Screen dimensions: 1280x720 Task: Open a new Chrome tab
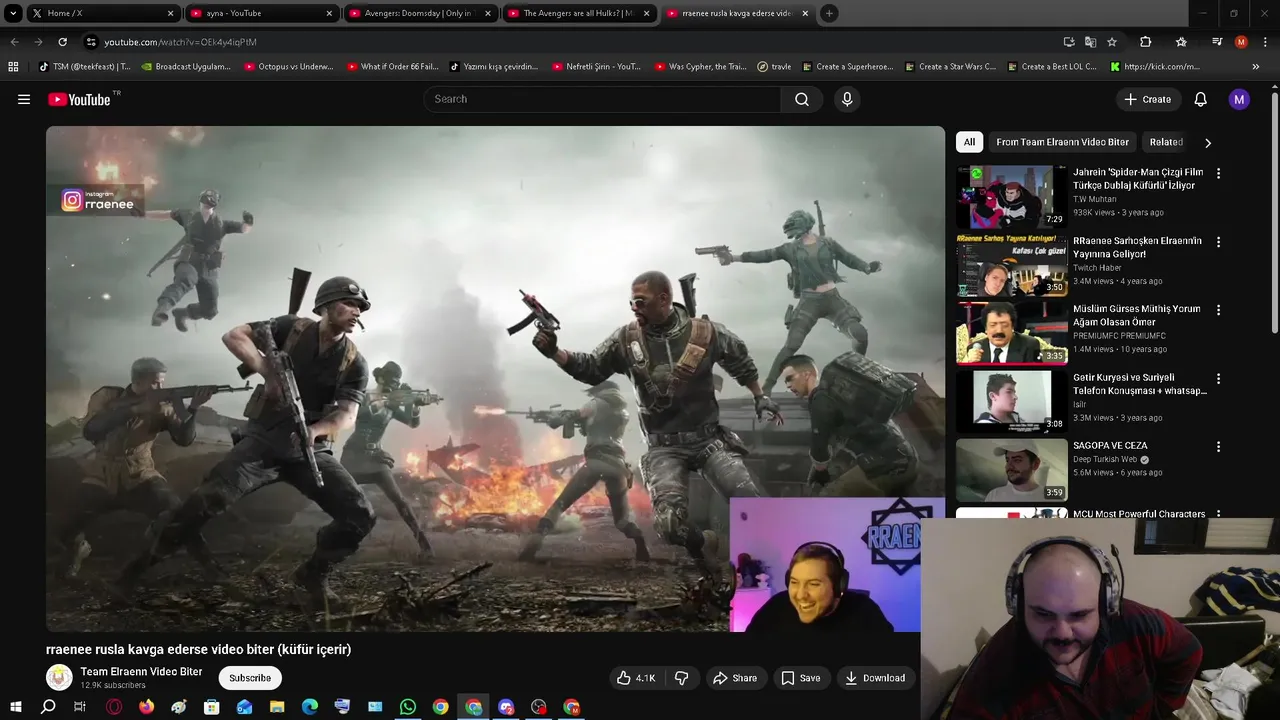coord(829,13)
